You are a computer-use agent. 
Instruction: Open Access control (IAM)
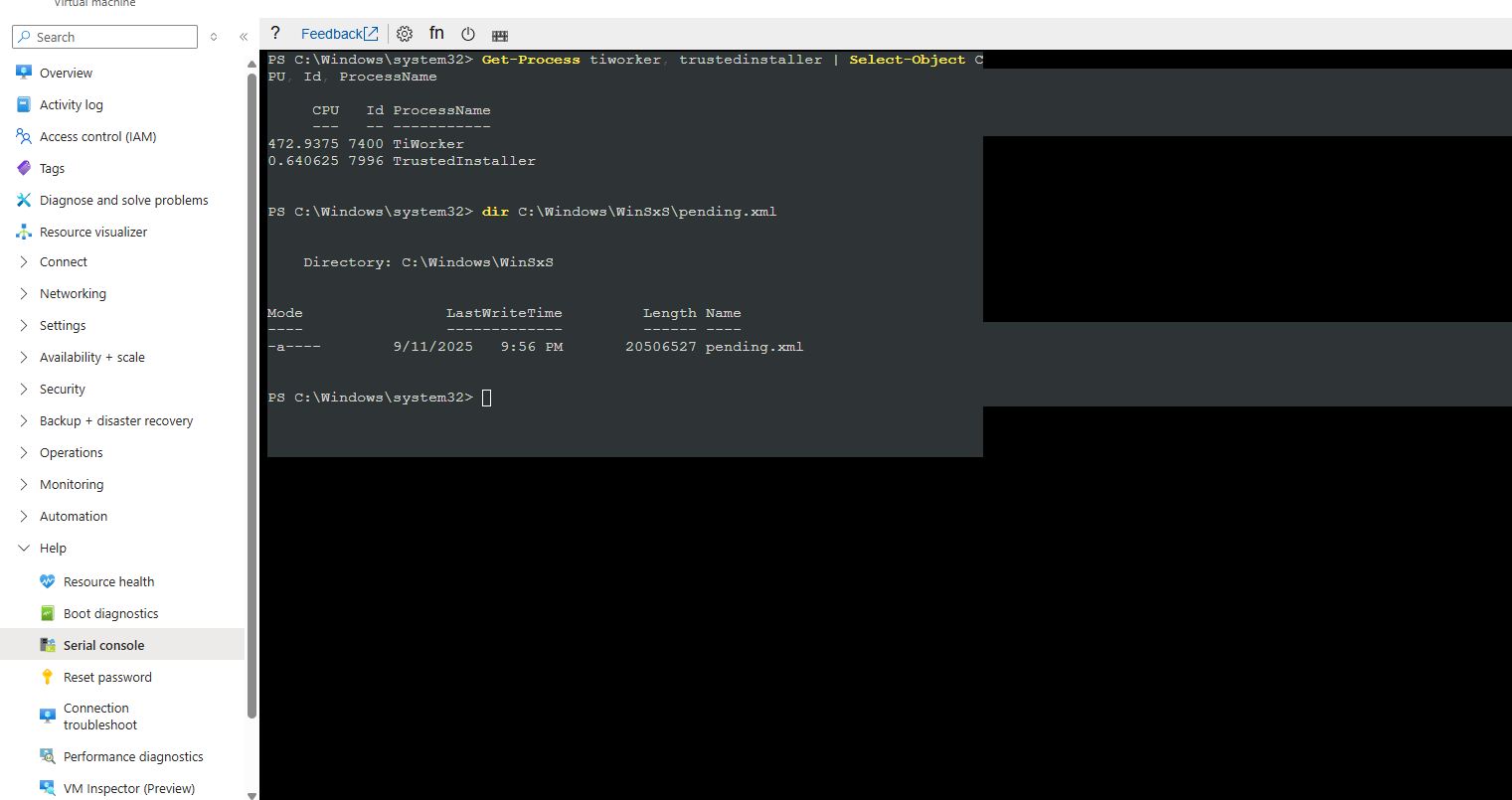(97, 136)
